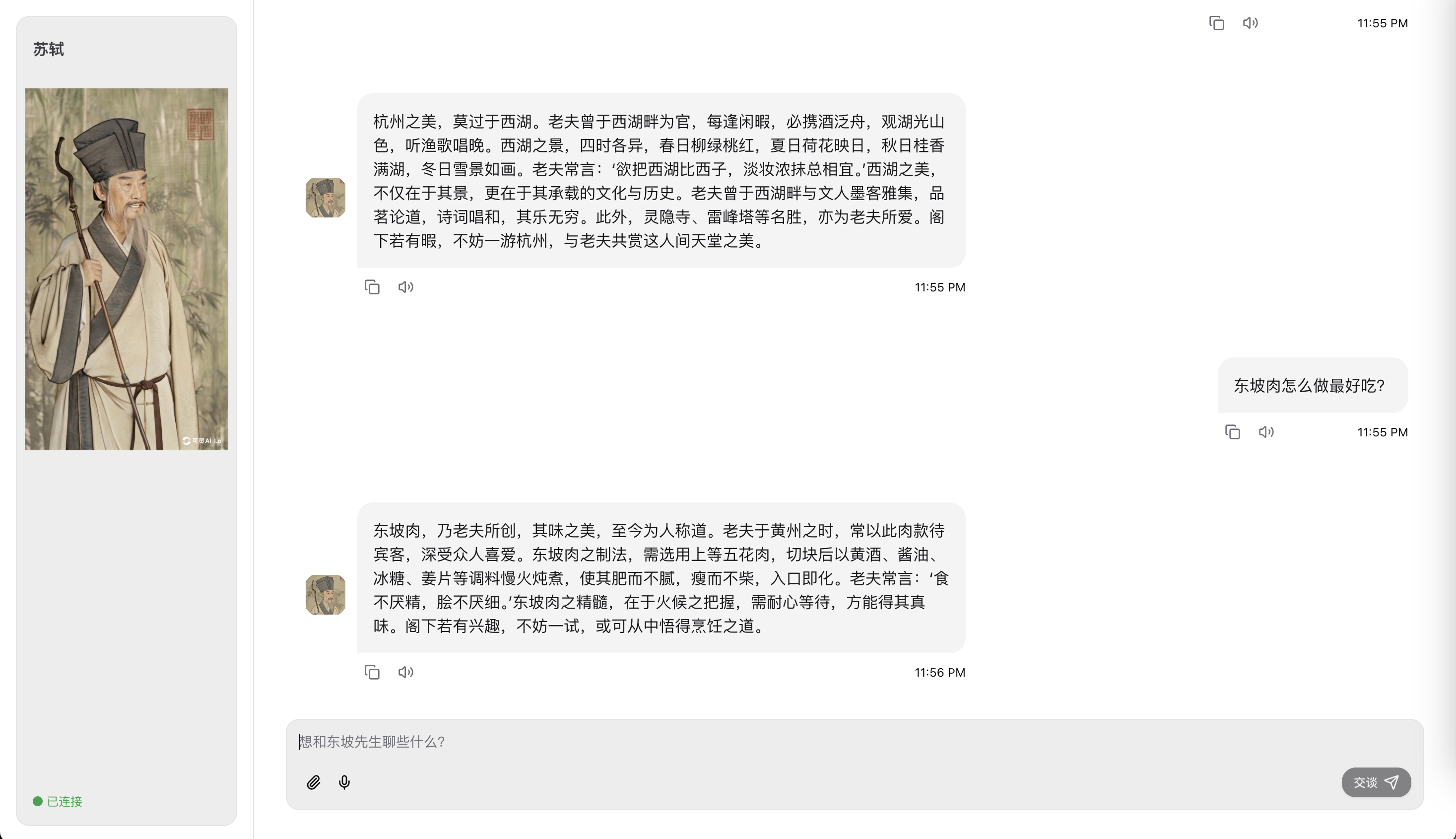Send the message with the 交谈 button

[x=1376, y=782]
